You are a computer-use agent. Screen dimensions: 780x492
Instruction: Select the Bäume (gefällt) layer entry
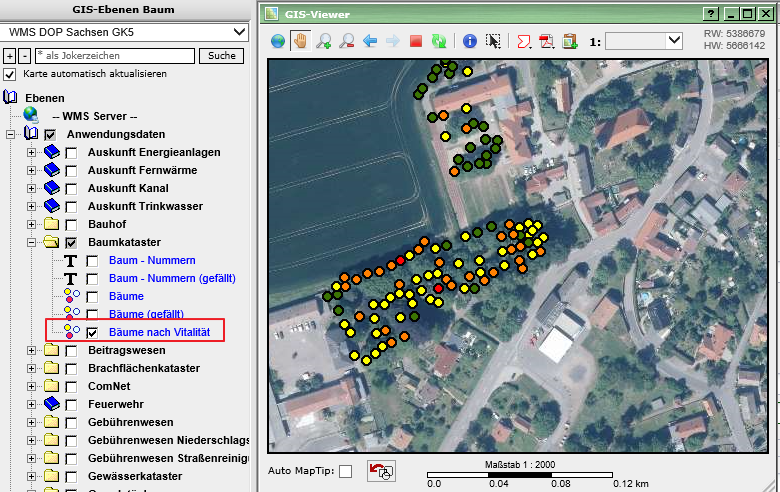tap(146, 314)
